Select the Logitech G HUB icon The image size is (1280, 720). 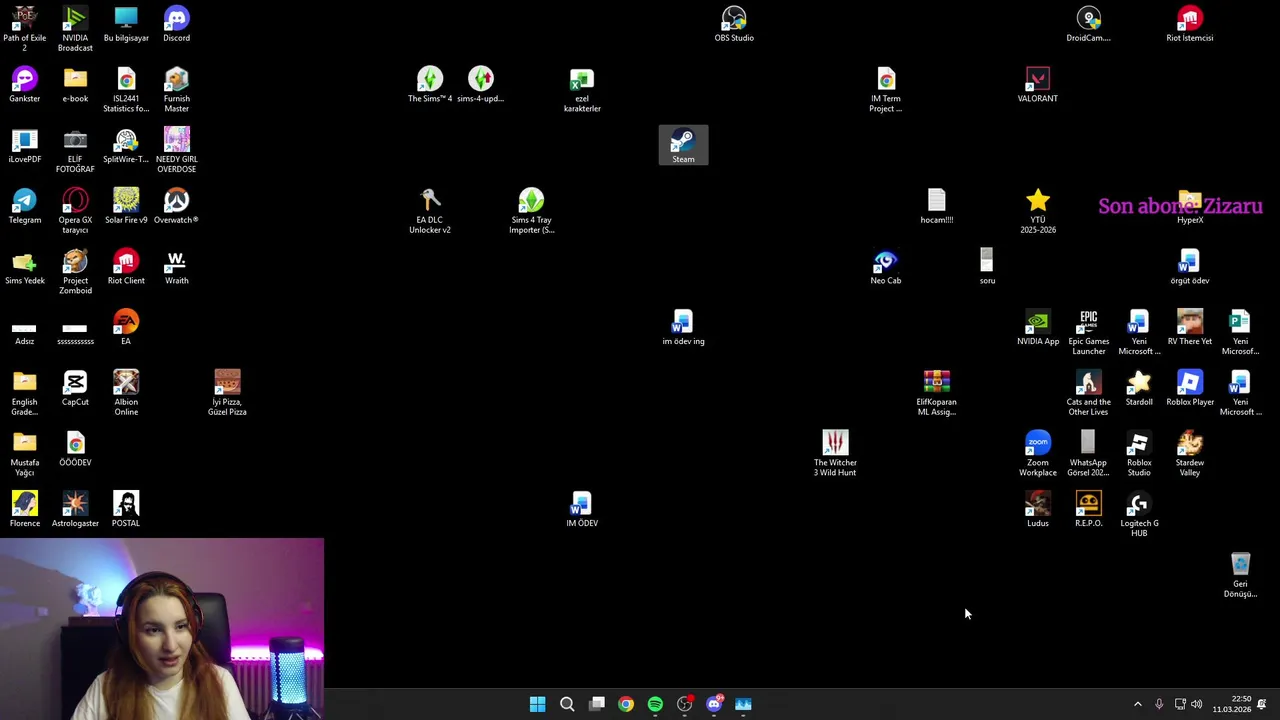[x=1139, y=515]
